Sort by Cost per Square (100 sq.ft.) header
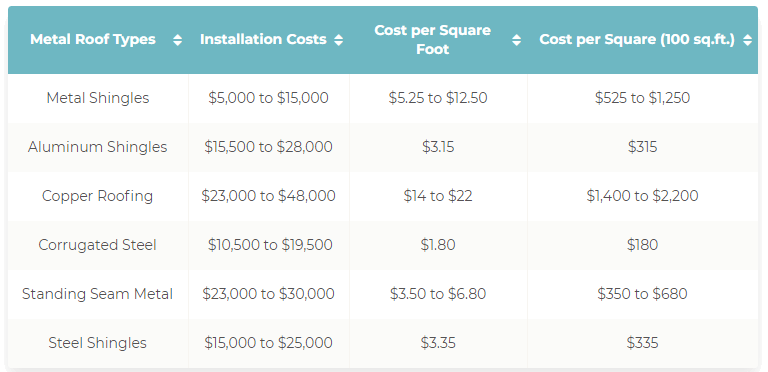The height and width of the screenshot is (372, 768). click(x=637, y=40)
